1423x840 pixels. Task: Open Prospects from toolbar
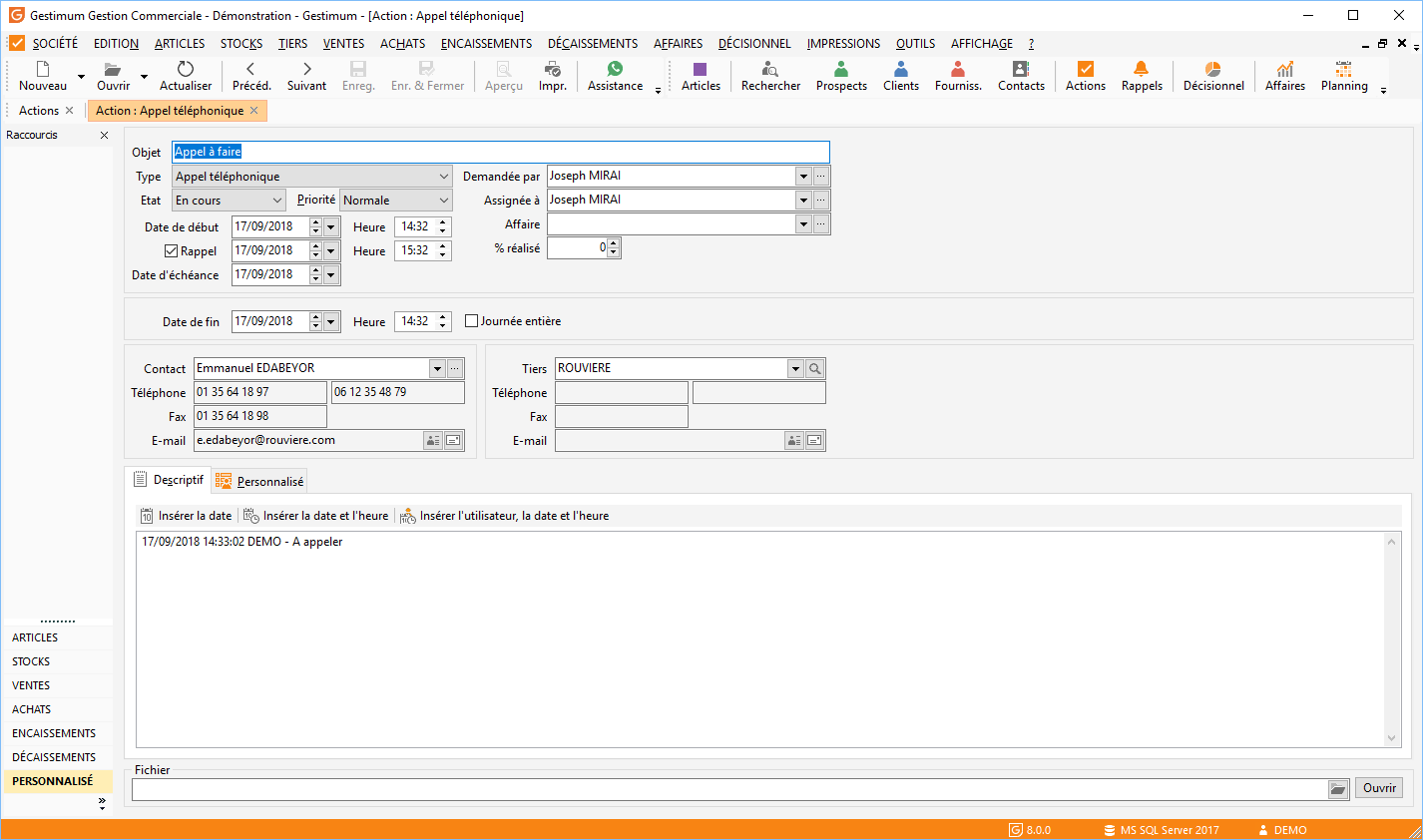[x=841, y=76]
